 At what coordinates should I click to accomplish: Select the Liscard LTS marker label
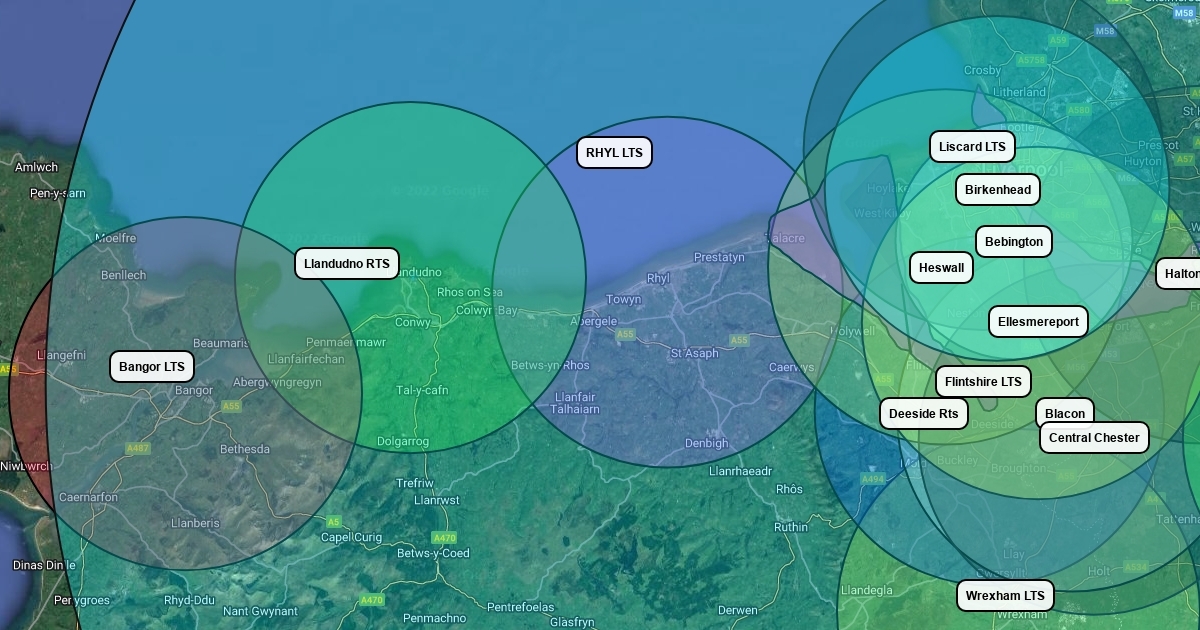(972, 147)
